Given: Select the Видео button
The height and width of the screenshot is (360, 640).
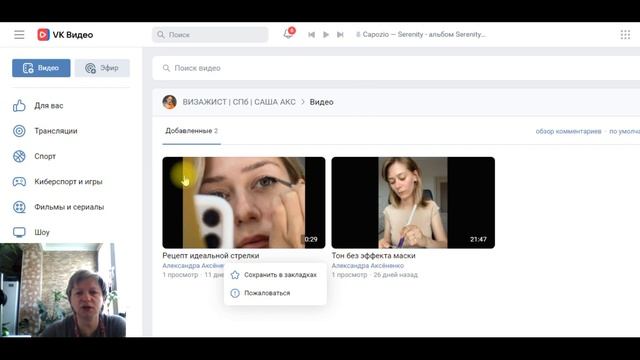Looking at the screenshot, I should 41,68.
